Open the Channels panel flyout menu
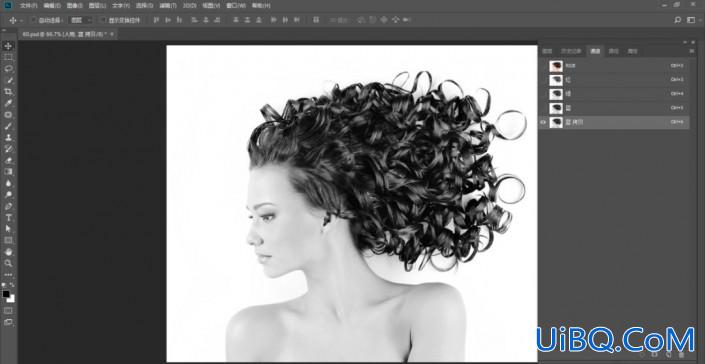Viewport: 705px width, 364px height. click(692, 51)
